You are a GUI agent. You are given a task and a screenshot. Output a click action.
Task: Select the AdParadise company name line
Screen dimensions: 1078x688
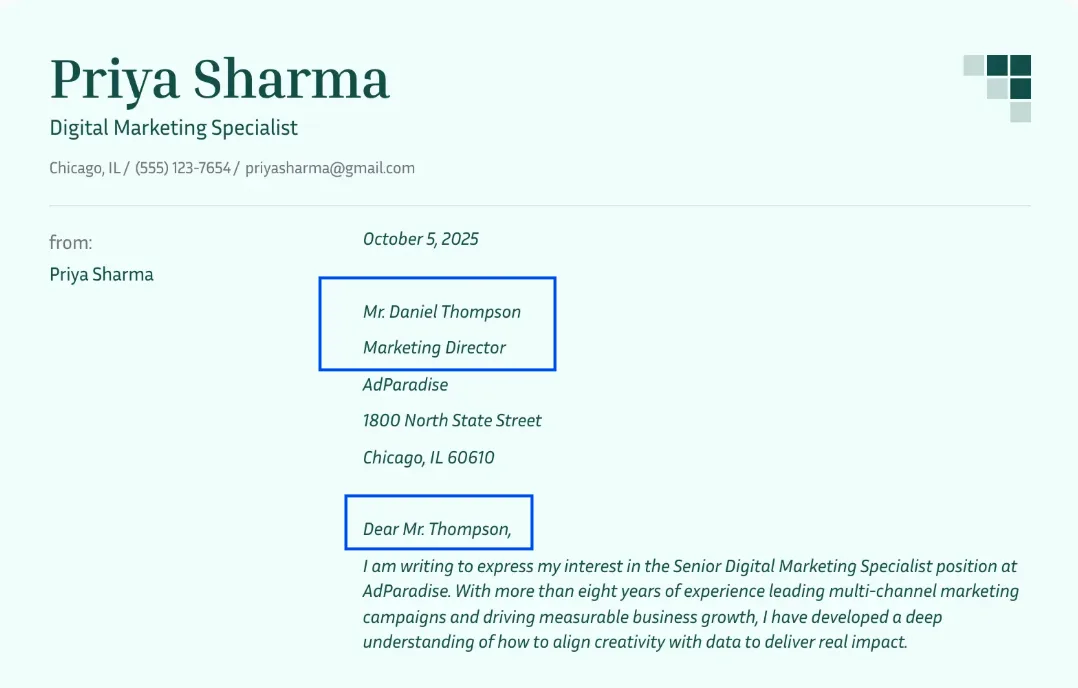406,385
